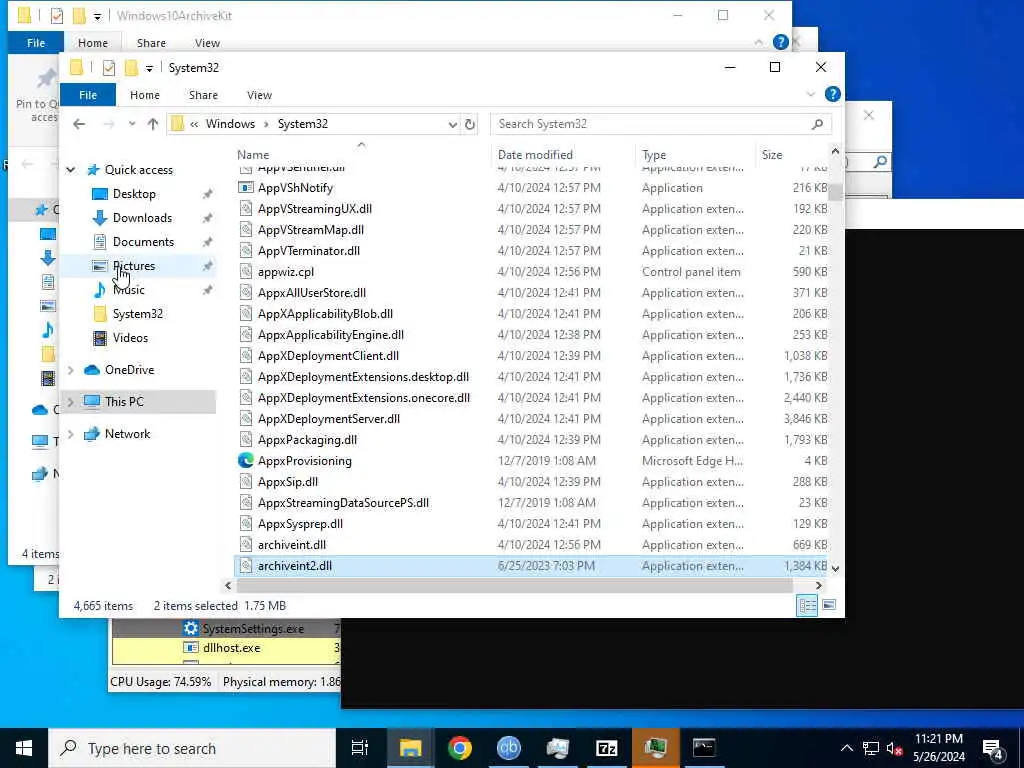Open Desktop in Quick access
This screenshot has width=1024, height=768.
pos(134,194)
